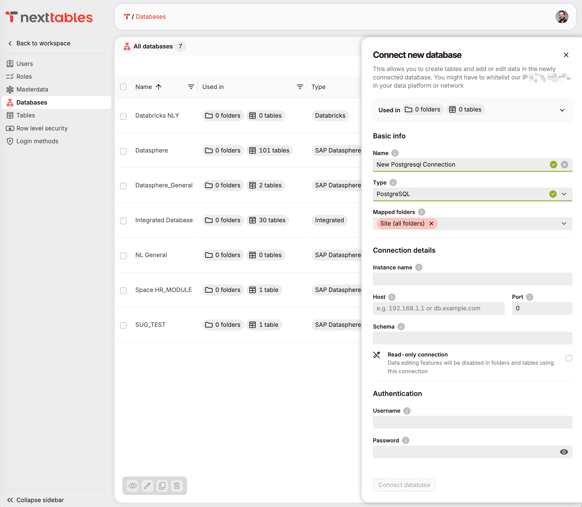Image resolution: width=582 pixels, height=507 pixels.
Task: Enable the Read-only connection checkbox
Action: tap(568, 358)
